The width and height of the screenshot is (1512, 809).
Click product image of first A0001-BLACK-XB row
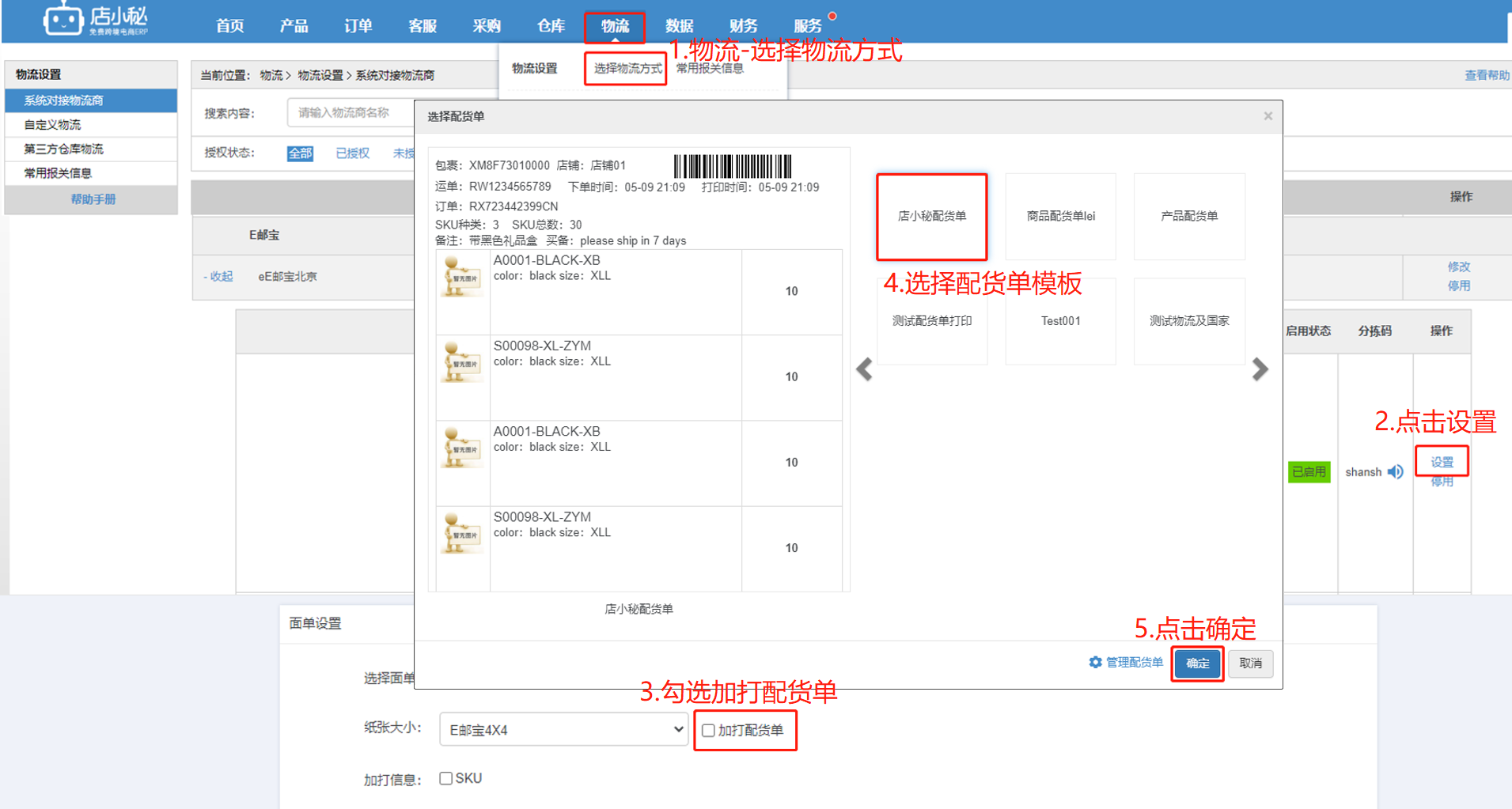click(x=463, y=275)
